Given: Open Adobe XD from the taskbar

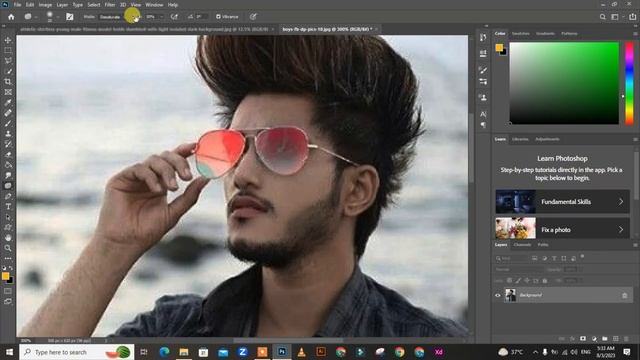Looking at the screenshot, I should point(439,352).
